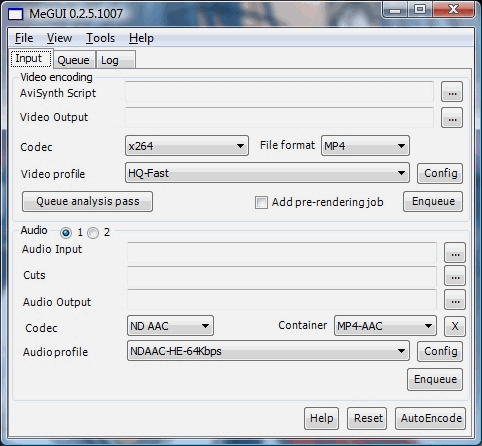Maximize the MeGUI window
This screenshot has width=482, height=446.
(x=420, y=10)
